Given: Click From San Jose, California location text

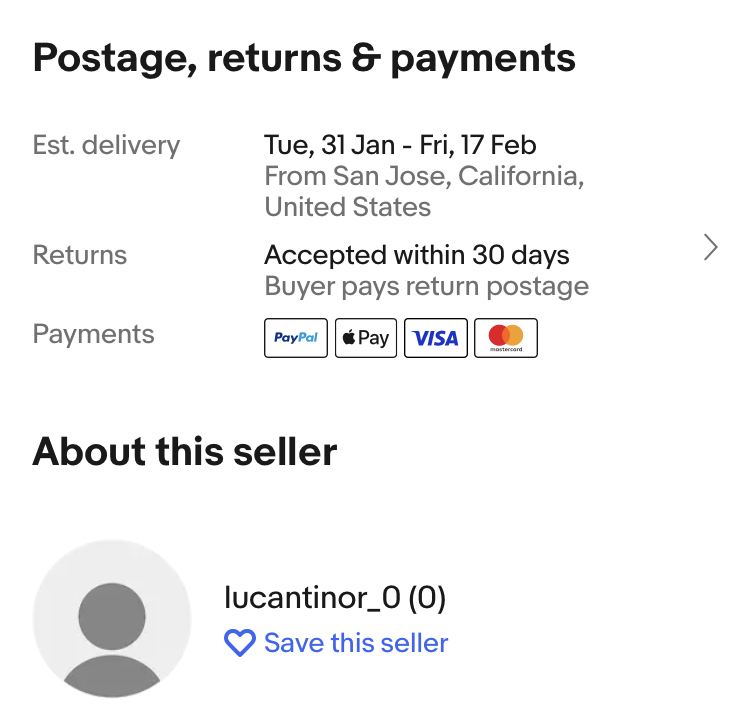Looking at the screenshot, I should tap(424, 177).
